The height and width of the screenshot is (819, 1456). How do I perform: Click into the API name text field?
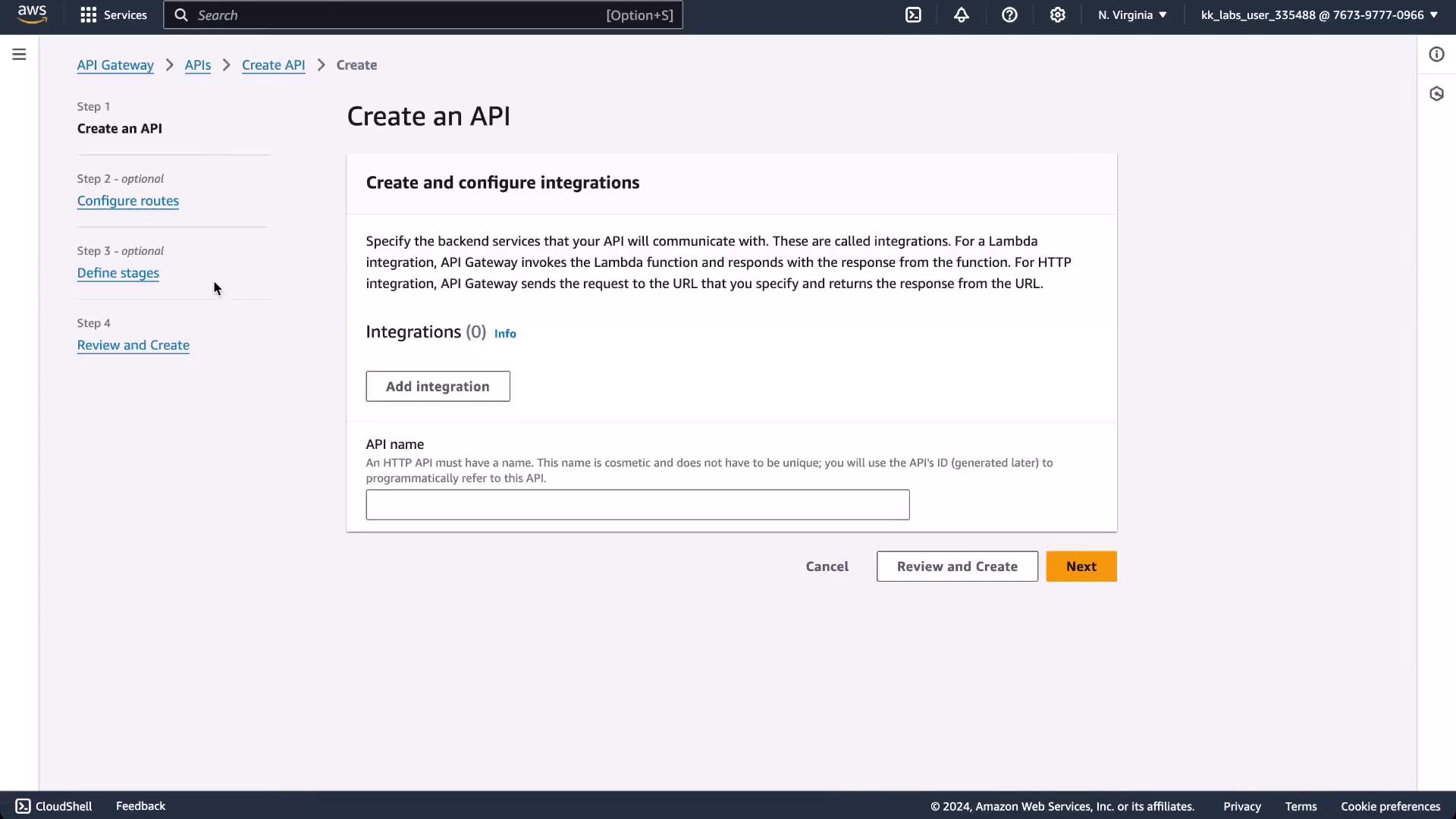click(638, 505)
